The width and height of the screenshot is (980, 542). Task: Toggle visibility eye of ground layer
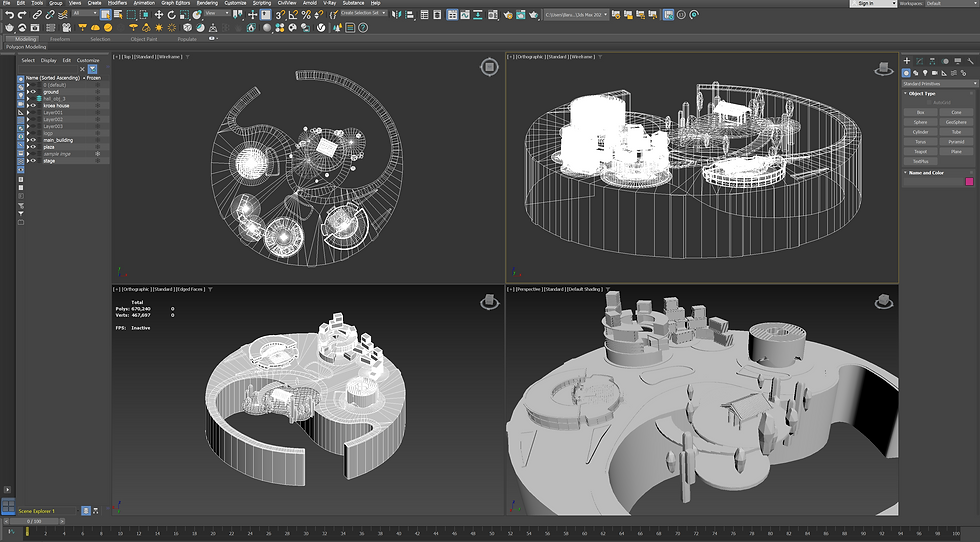pyautogui.click(x=33, y=92)
